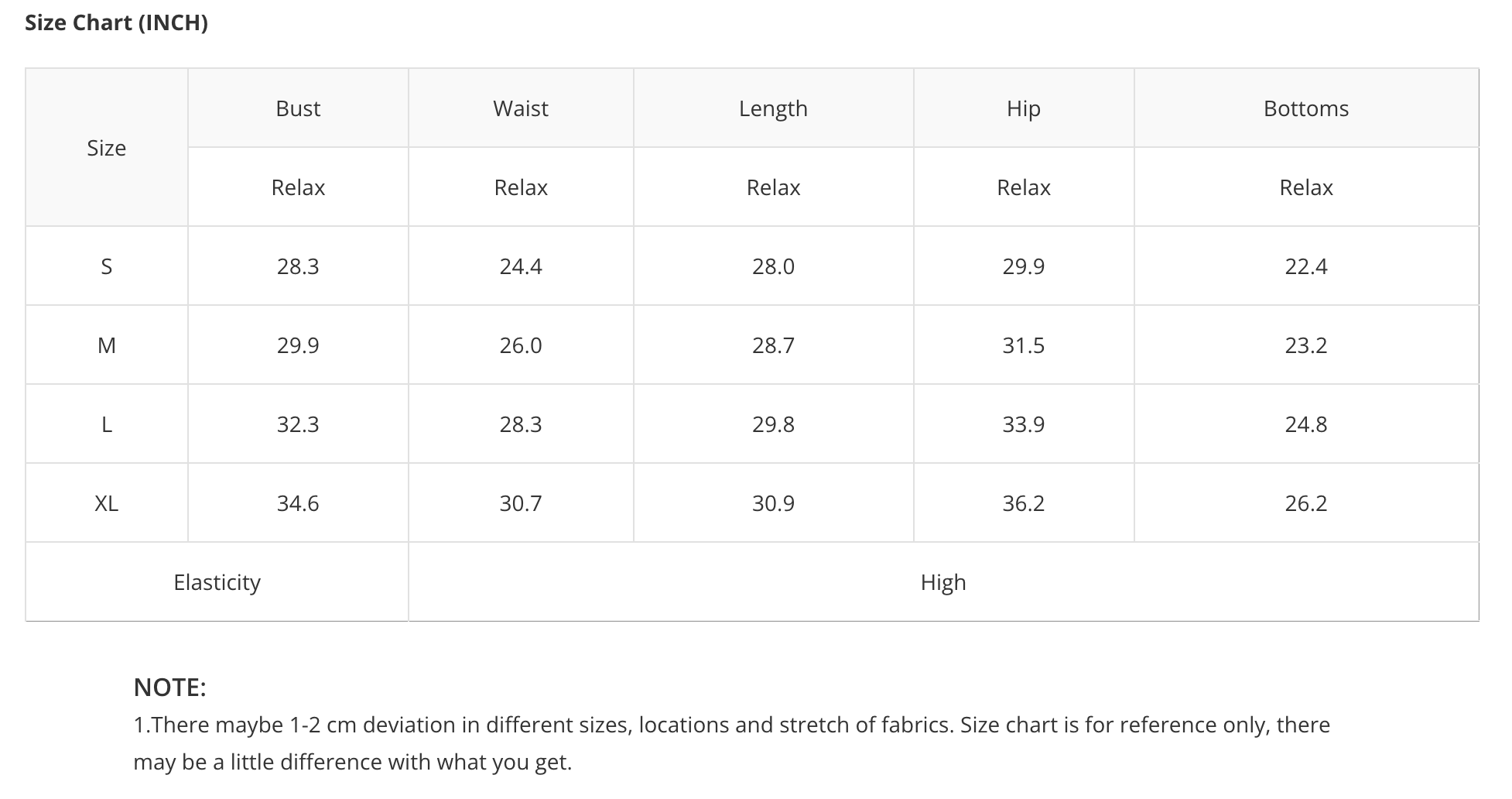Click the M waist value 26.0
The width and height of the screenshot is (1512, 799).
pos(521,345)
